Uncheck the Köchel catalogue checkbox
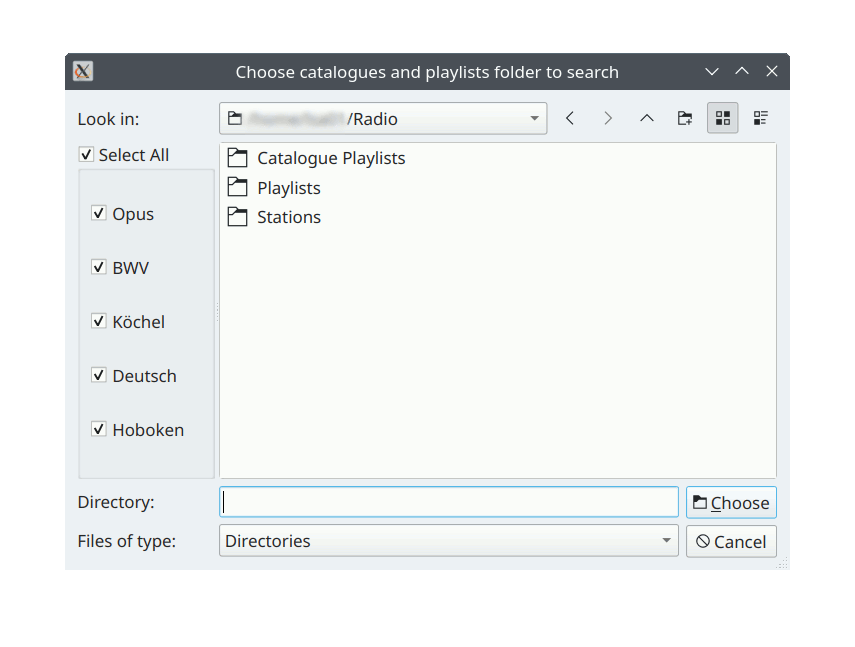The width and height of the screenshot is (855, 647). (x=98, y=321)
